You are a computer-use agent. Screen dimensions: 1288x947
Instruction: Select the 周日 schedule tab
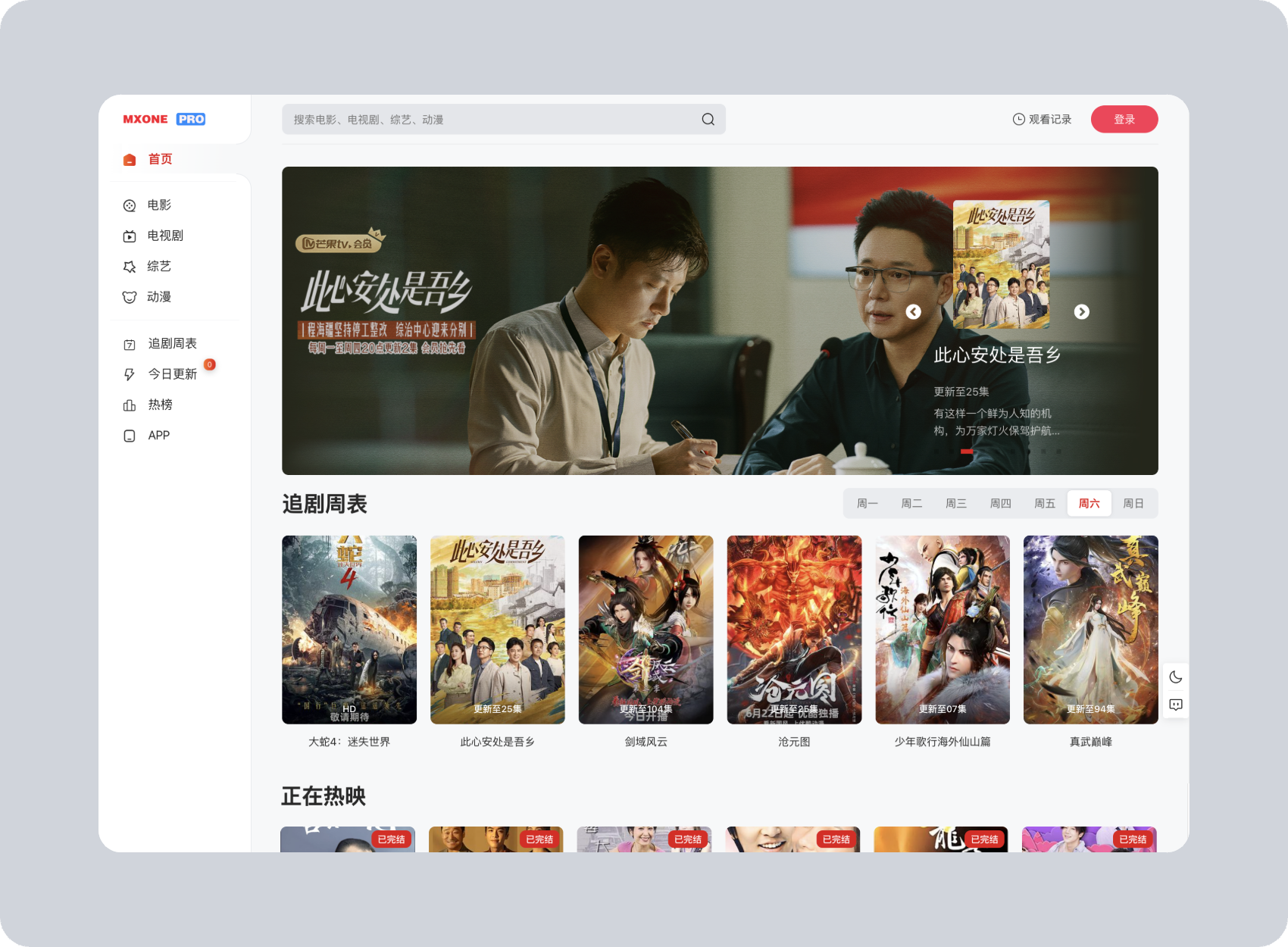(x=1133, y=504)
